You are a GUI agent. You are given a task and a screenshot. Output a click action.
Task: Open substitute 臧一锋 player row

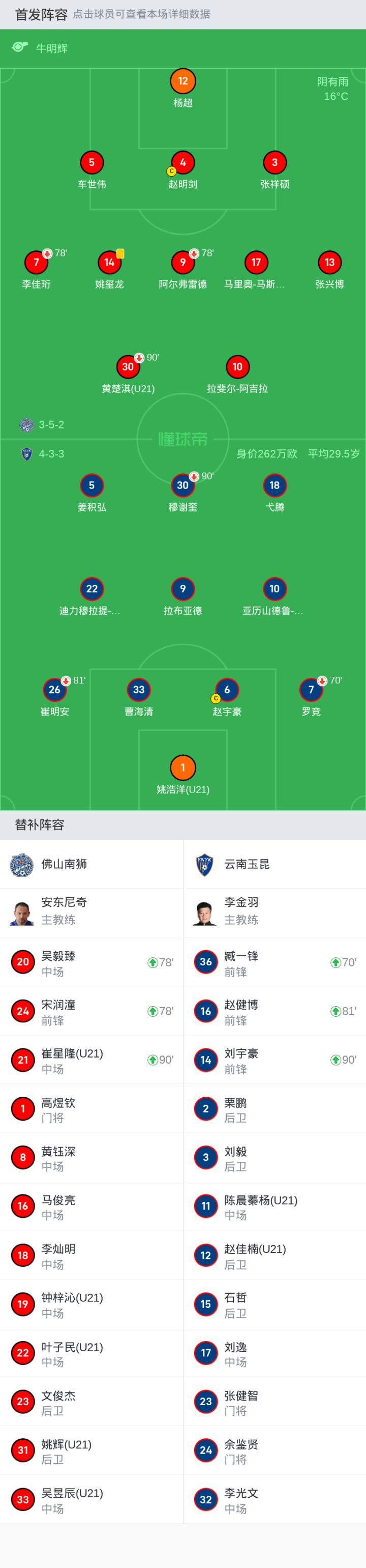pyautogui.click(x=274, y=962)
